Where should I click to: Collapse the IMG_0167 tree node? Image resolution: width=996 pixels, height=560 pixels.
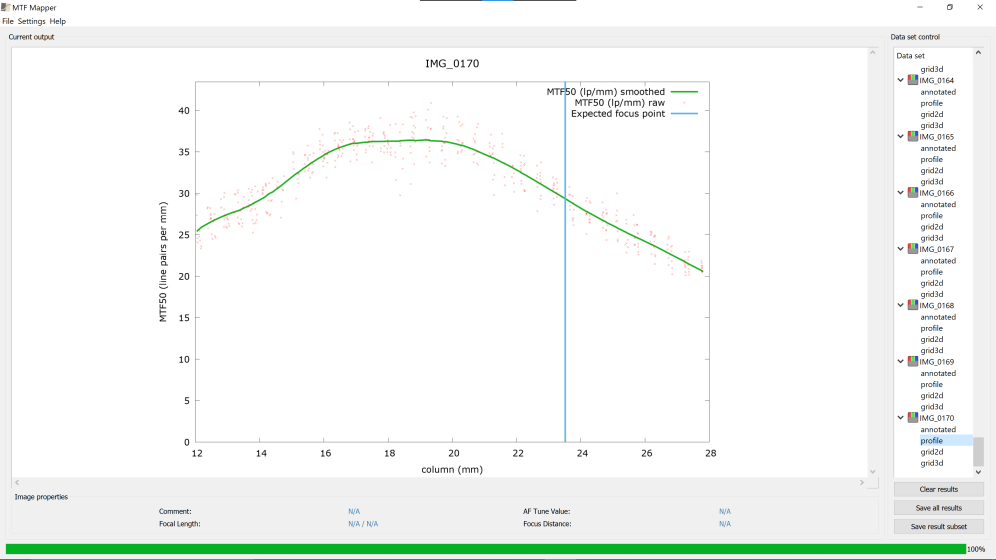pos(901,249)
